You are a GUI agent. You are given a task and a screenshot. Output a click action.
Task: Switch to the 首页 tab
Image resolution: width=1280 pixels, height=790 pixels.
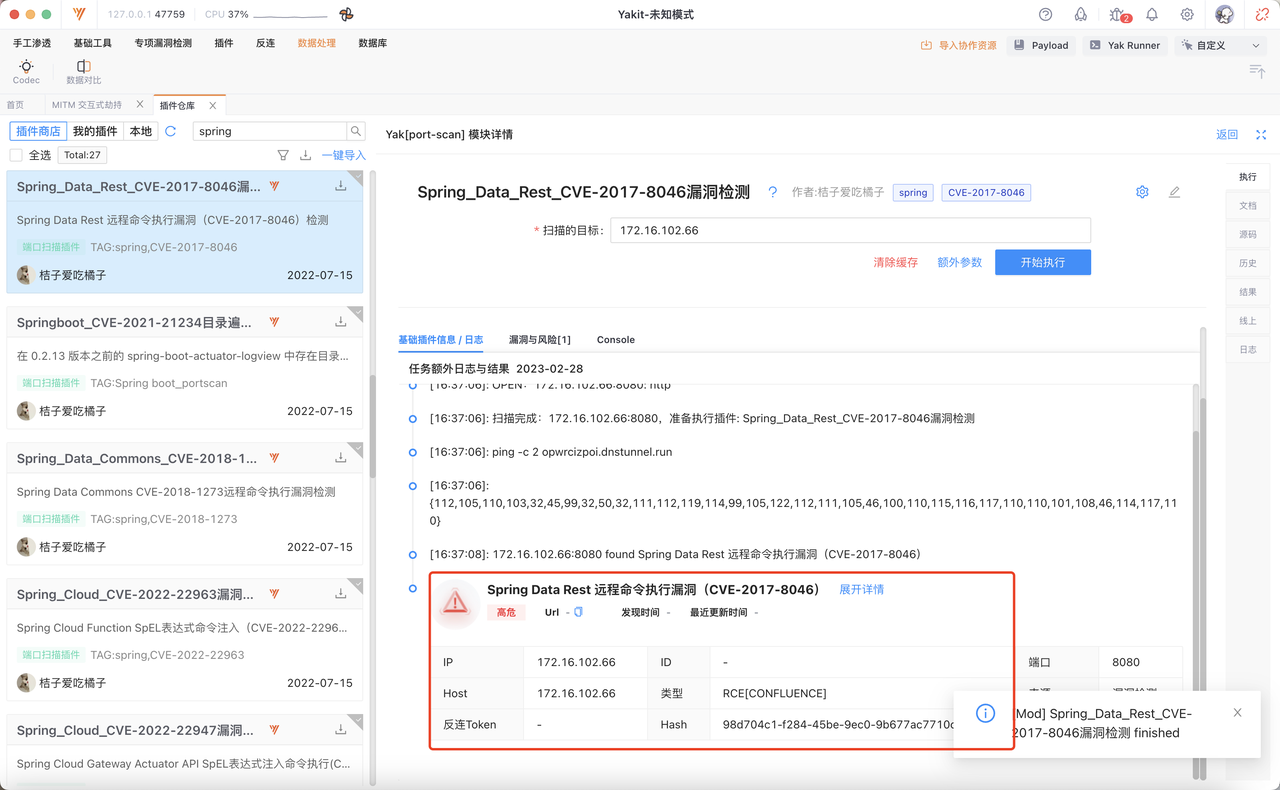click(15, 105)
